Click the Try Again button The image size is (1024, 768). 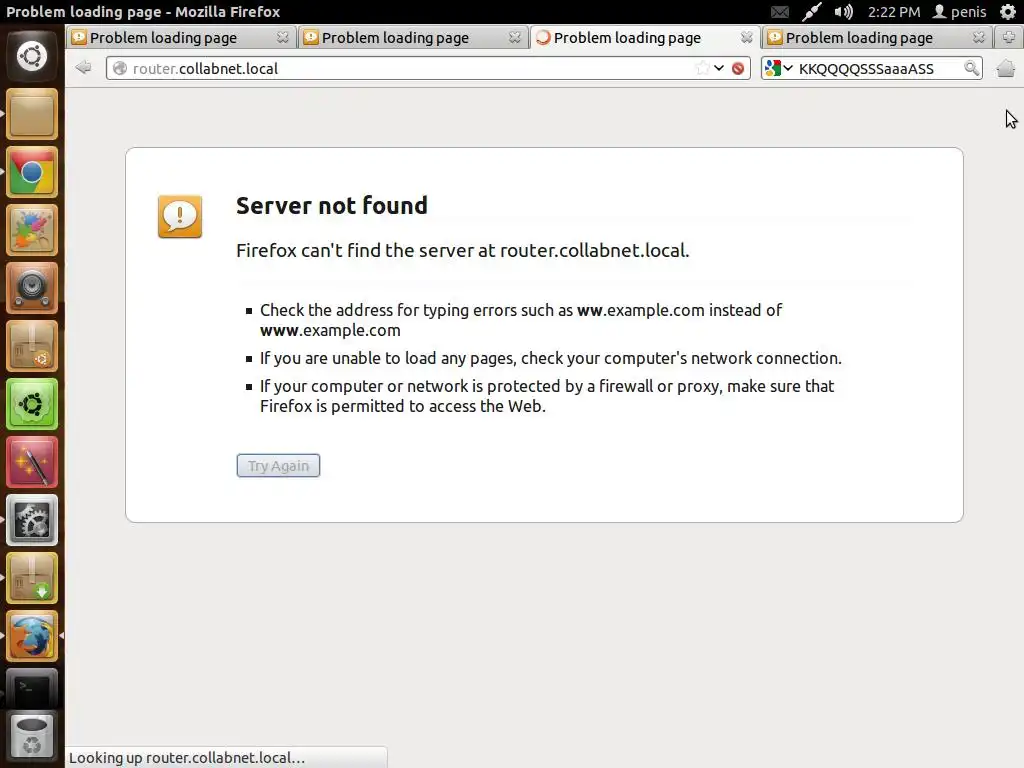point(278,466)
